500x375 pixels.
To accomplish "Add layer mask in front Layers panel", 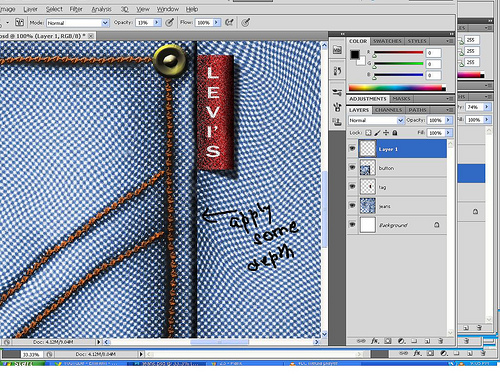I will point(387,341).
